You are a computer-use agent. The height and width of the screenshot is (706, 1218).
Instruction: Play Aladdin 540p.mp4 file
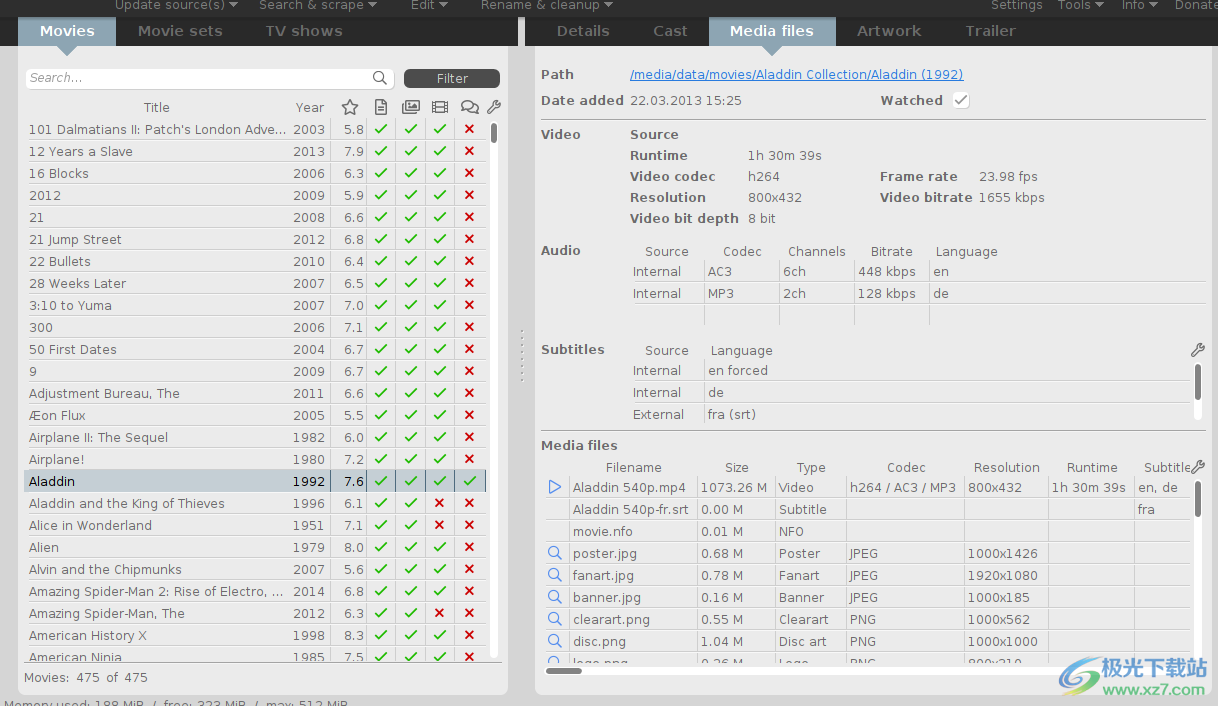coord(555,487)
